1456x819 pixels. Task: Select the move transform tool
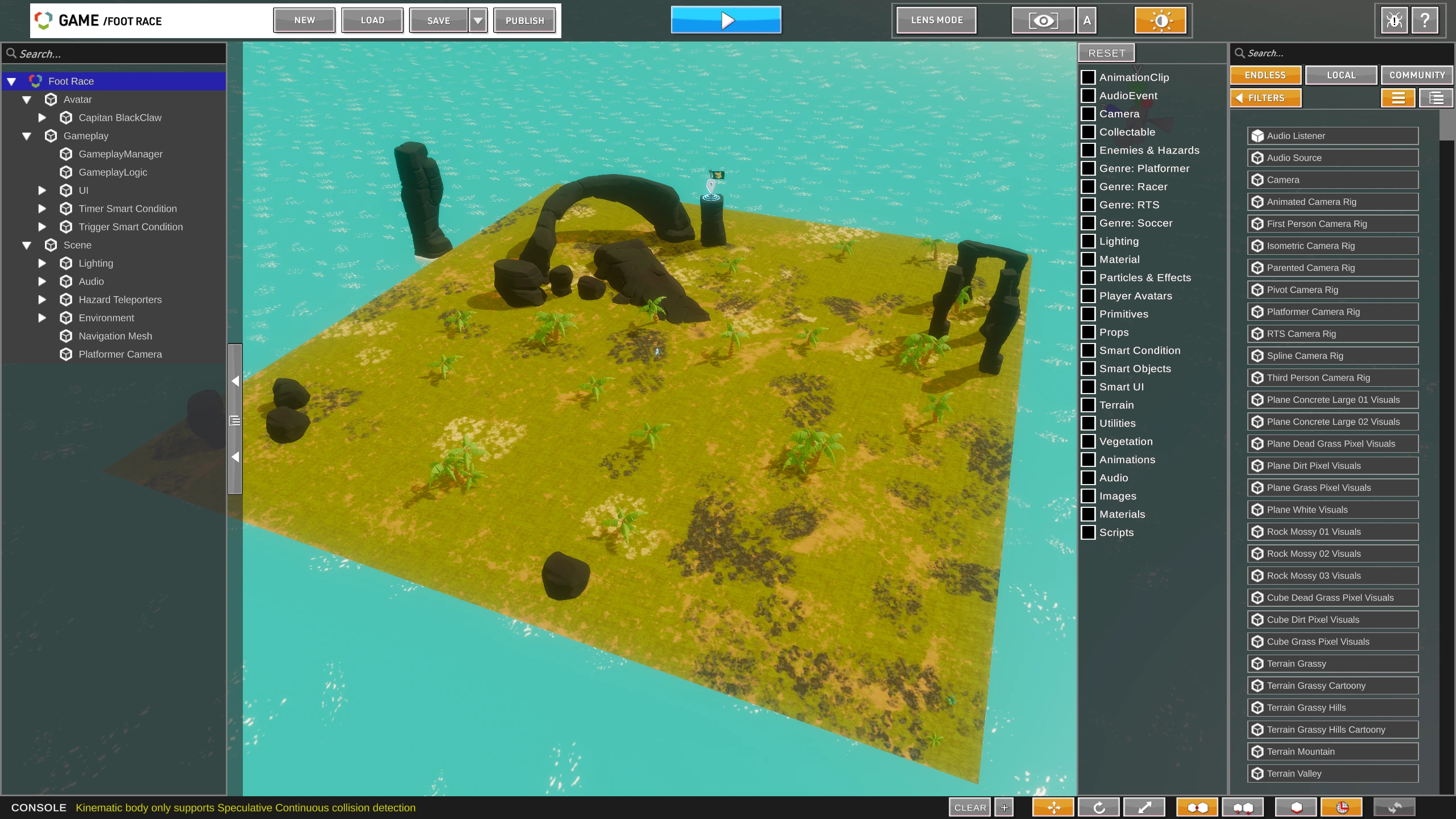(1053, 807)
